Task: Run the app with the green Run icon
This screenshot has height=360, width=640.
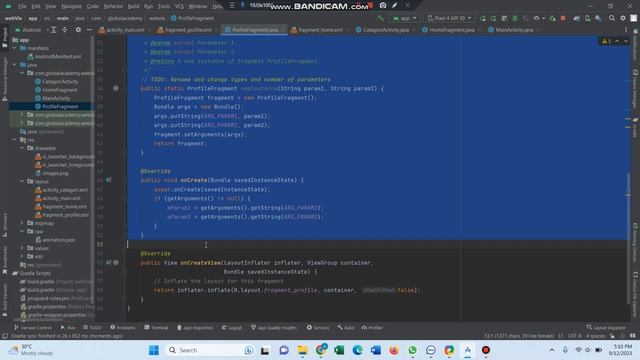Action: [x=483, y=18]
